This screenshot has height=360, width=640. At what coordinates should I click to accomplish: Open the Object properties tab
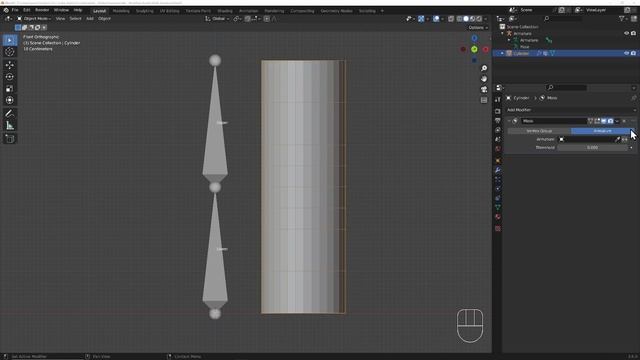(x=498, y=160)
